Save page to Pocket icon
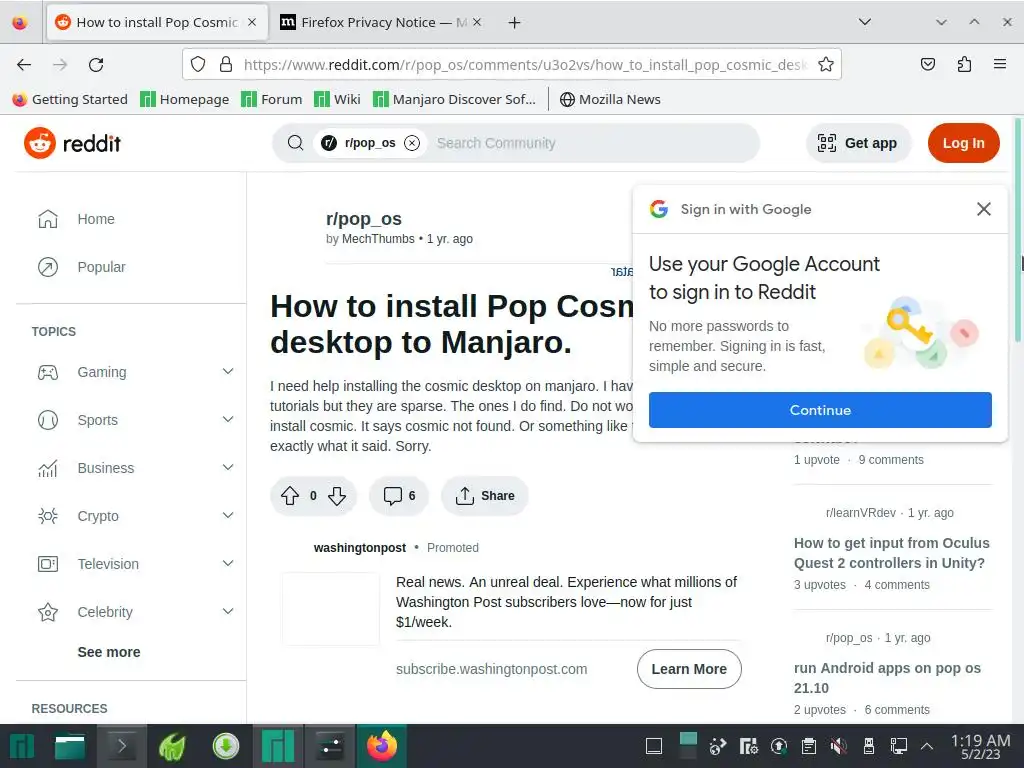This screenshot has height=768, width=1024. point(927,64)
